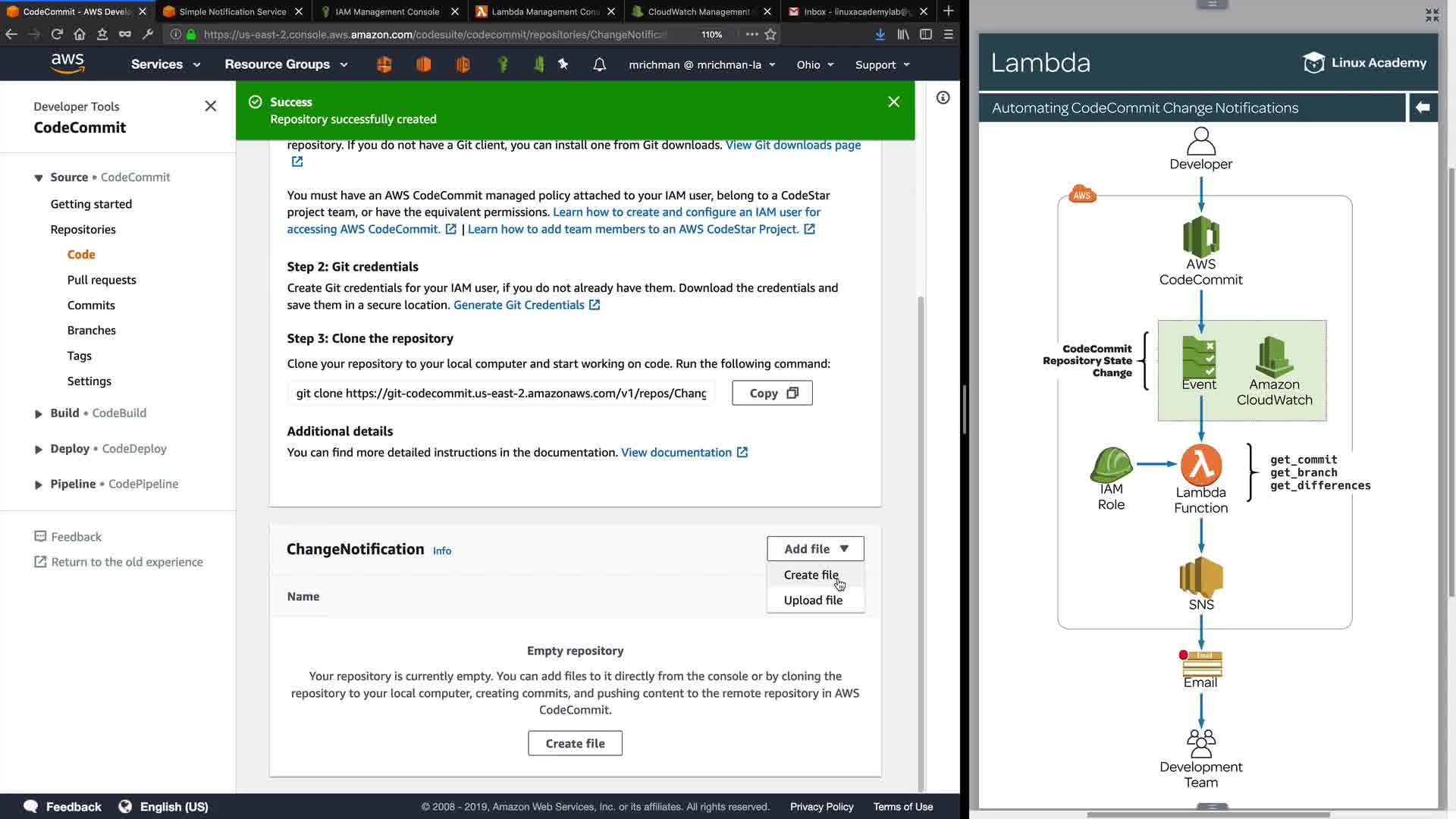The height and width of the screenshot is (819, 1456).
Task: Open the notifications bell icon
Action: pos(599,64)
